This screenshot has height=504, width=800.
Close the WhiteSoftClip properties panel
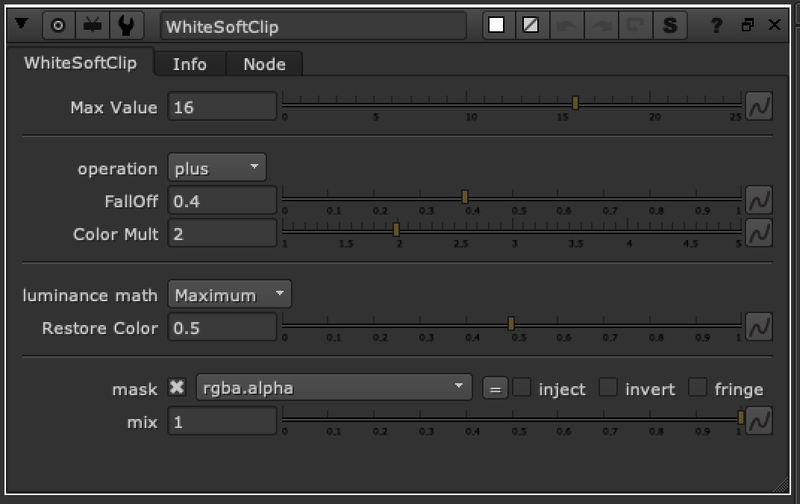coord(774,24)
